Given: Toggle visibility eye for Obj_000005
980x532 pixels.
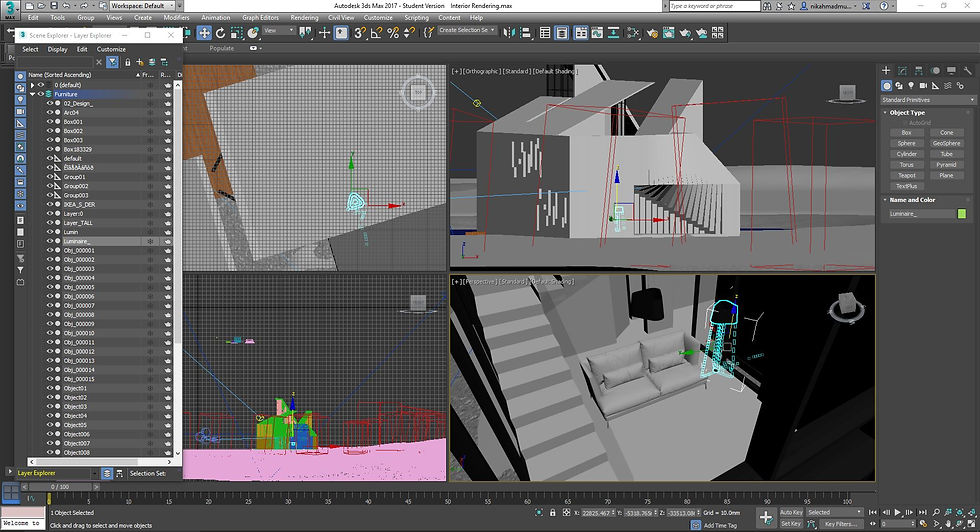Looking at the screenshot, I should 50,287.
